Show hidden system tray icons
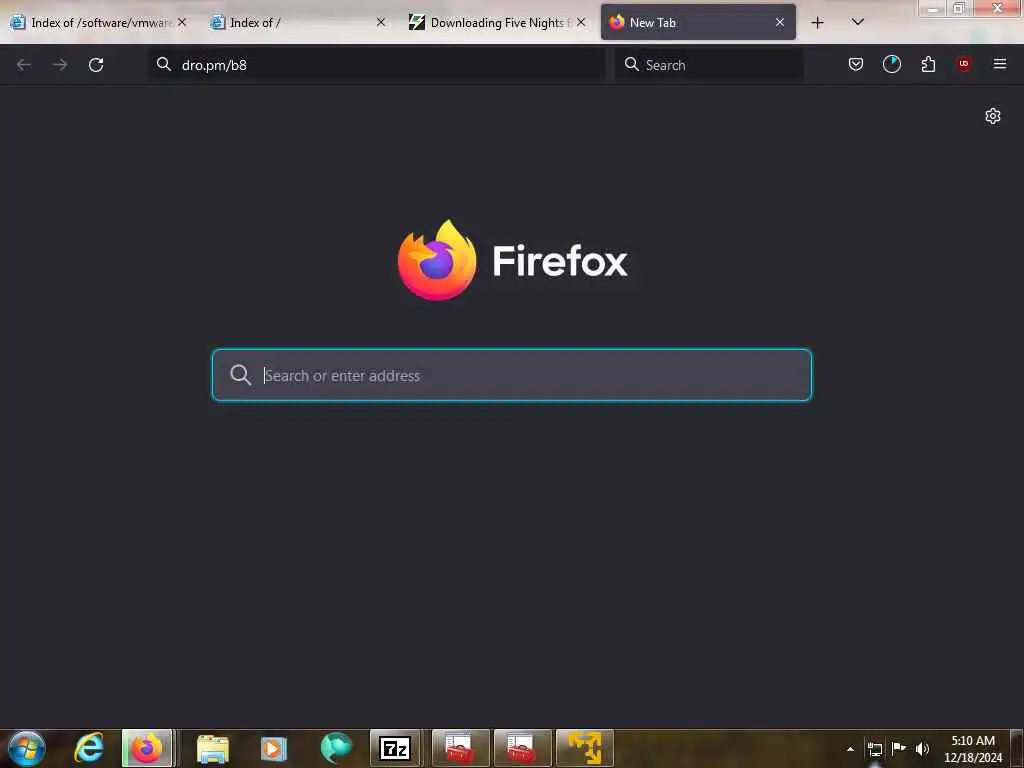 [x=850, y=749]
